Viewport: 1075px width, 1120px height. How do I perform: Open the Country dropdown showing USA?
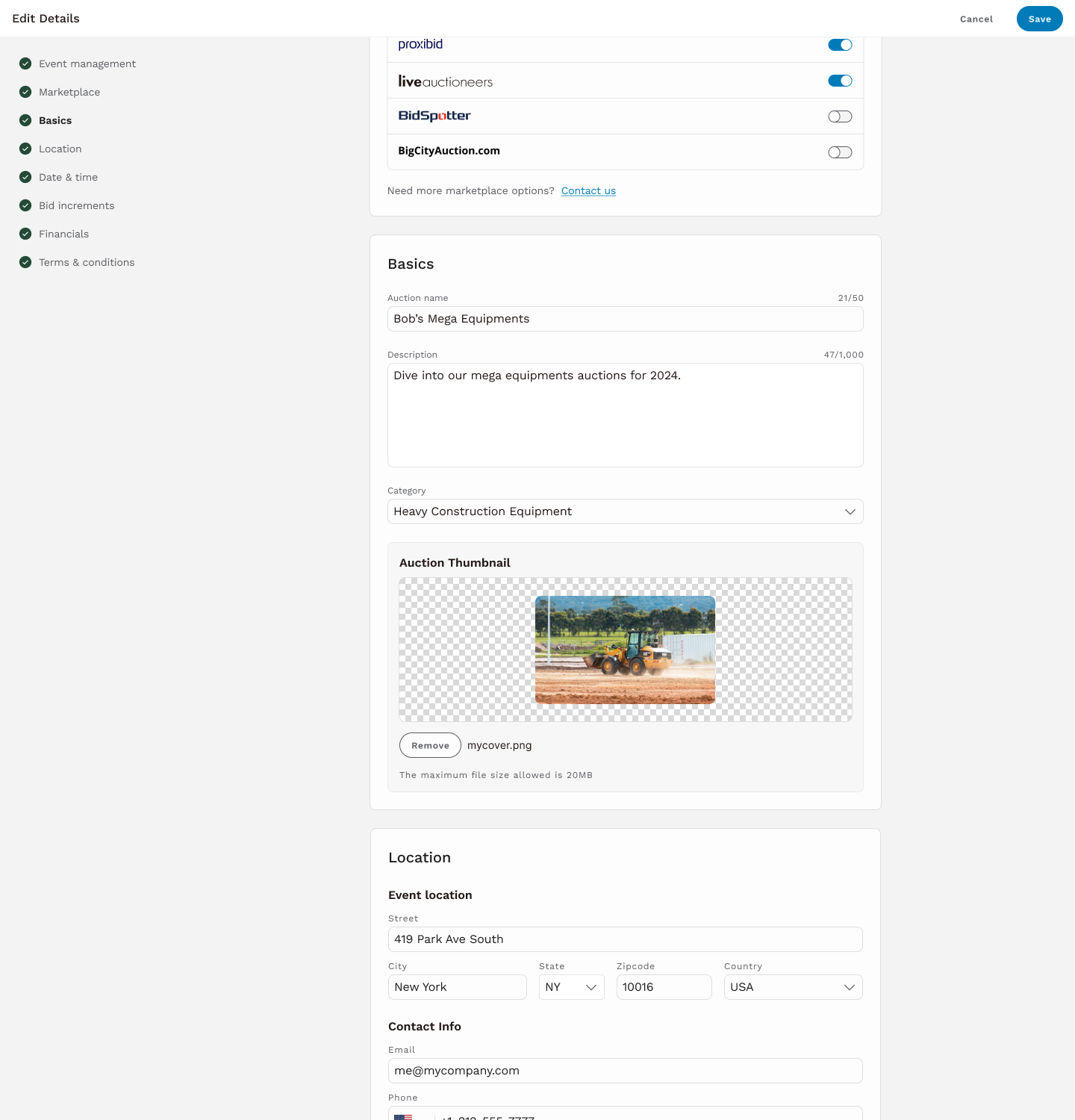tap(794, 987)
